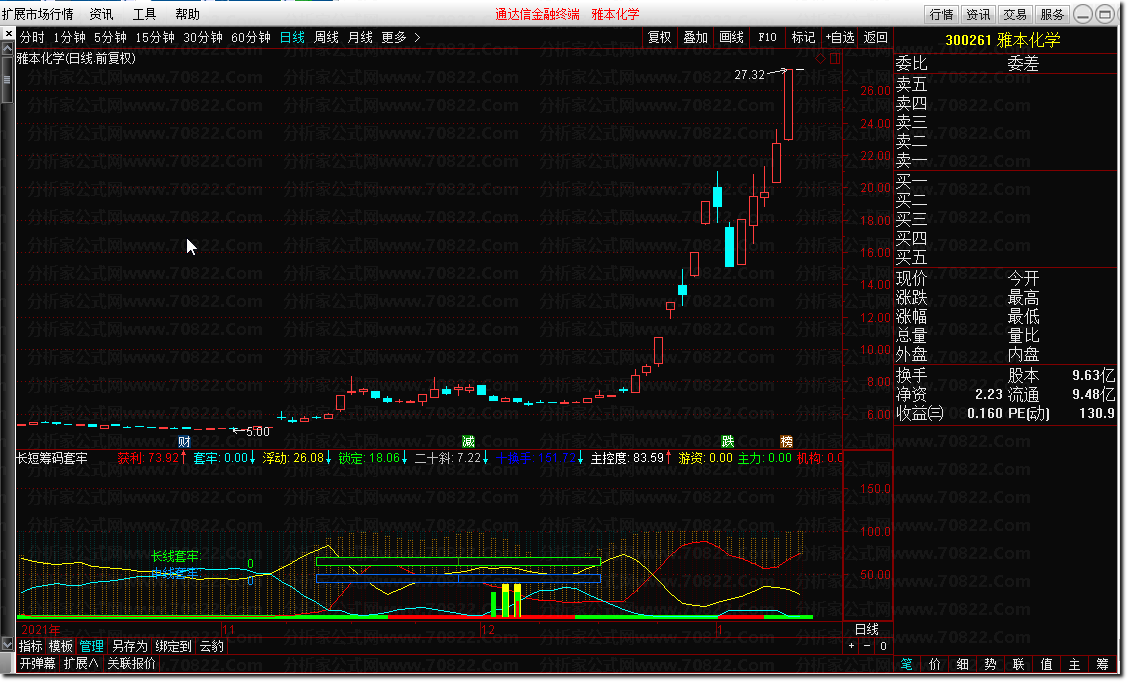The width and height of the screenshot is (1129, 682).
Task: Open the 资讯 menu in menu bar
Action: click(102, 14)
